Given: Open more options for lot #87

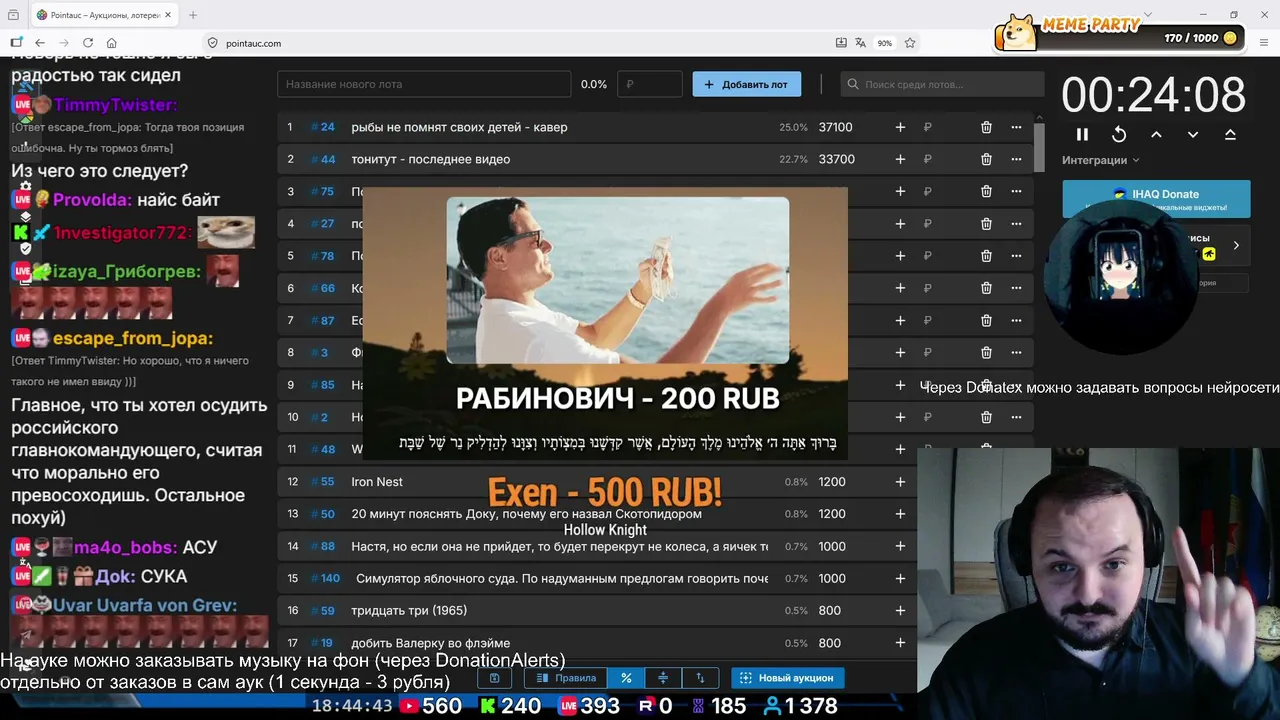Looking at the screenshot, I should (1016, 320).
